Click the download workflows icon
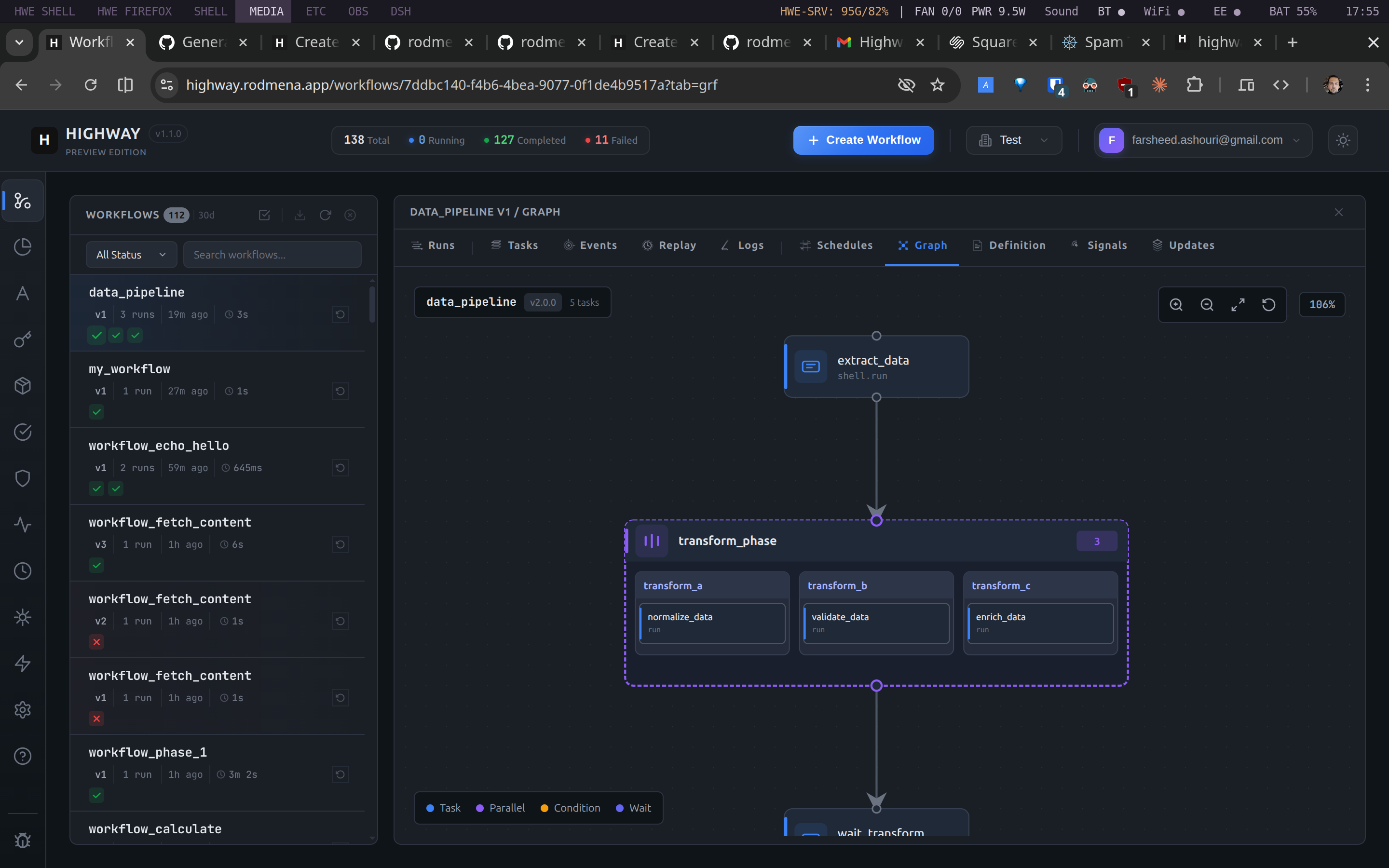Viewport: 1389px width, 868px height. (x=300, y=215)
